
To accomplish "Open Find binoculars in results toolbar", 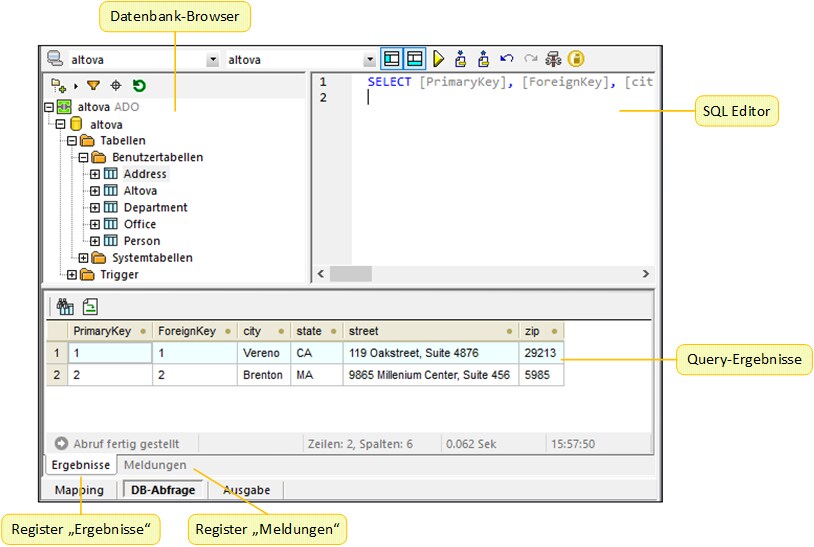I will coord(65,307).
